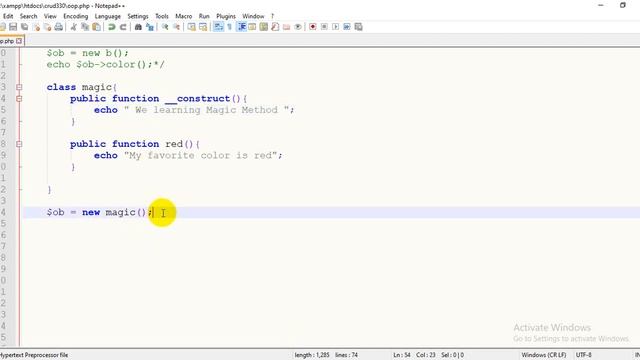Open the Function List panel icon
This screenshot has height=360, width=640.
coord(275,27)
